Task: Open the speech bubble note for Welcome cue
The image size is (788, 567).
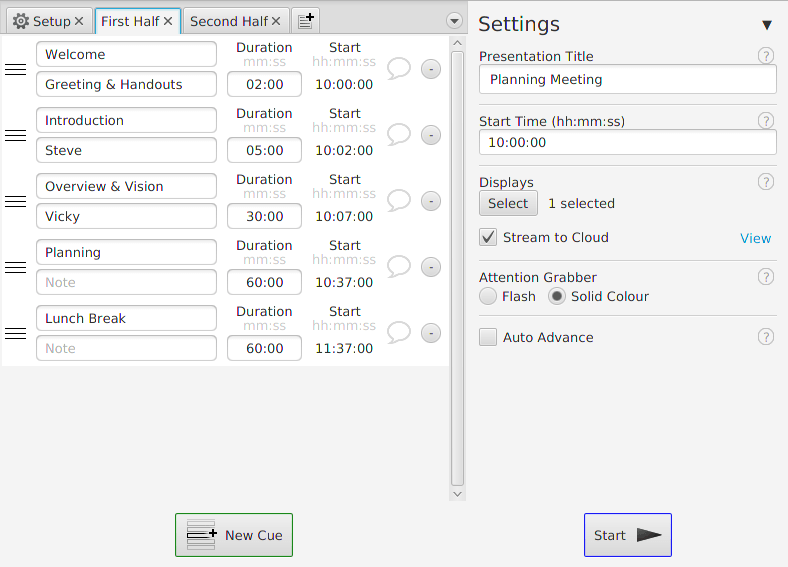Action: click(x=399, y=69)
